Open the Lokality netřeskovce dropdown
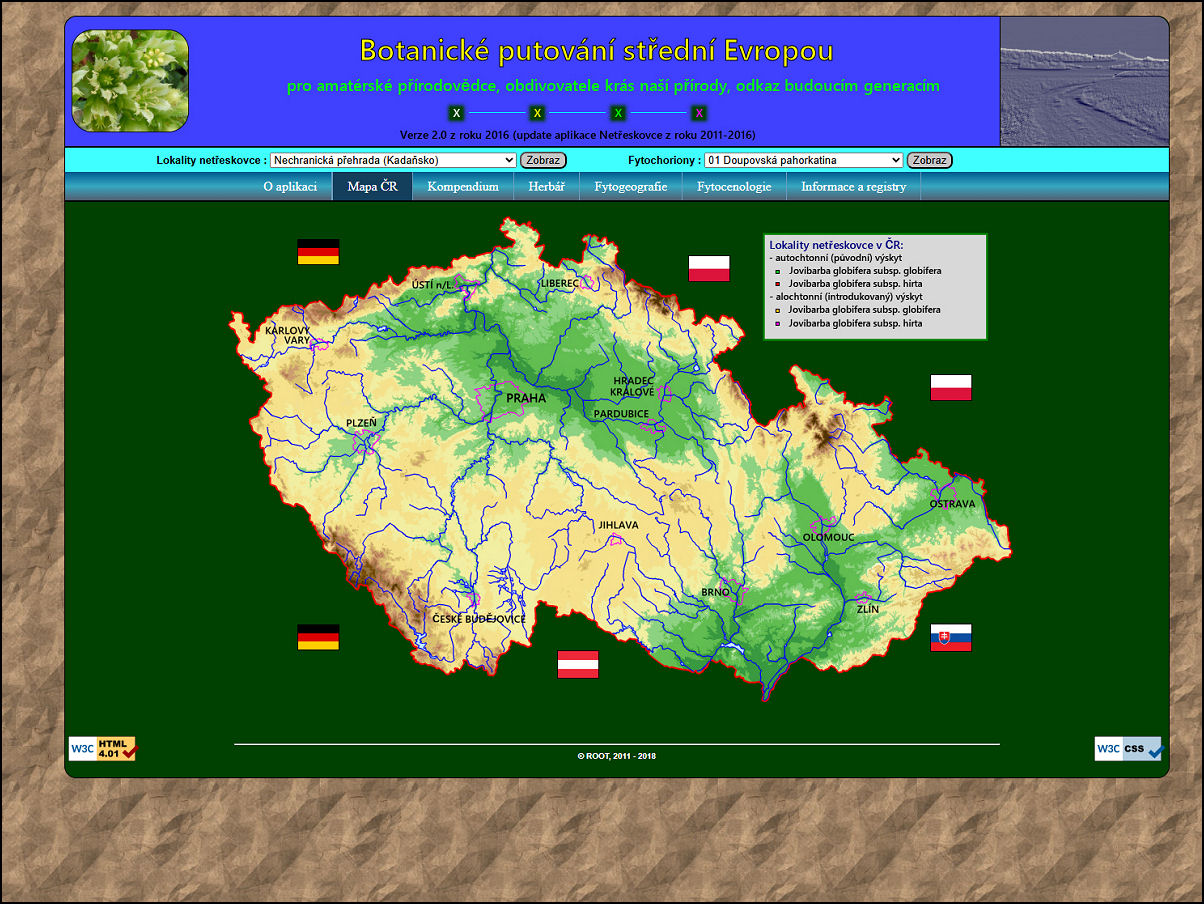The height and width of the screenshot is (904, 1204). tap(393, 160)
